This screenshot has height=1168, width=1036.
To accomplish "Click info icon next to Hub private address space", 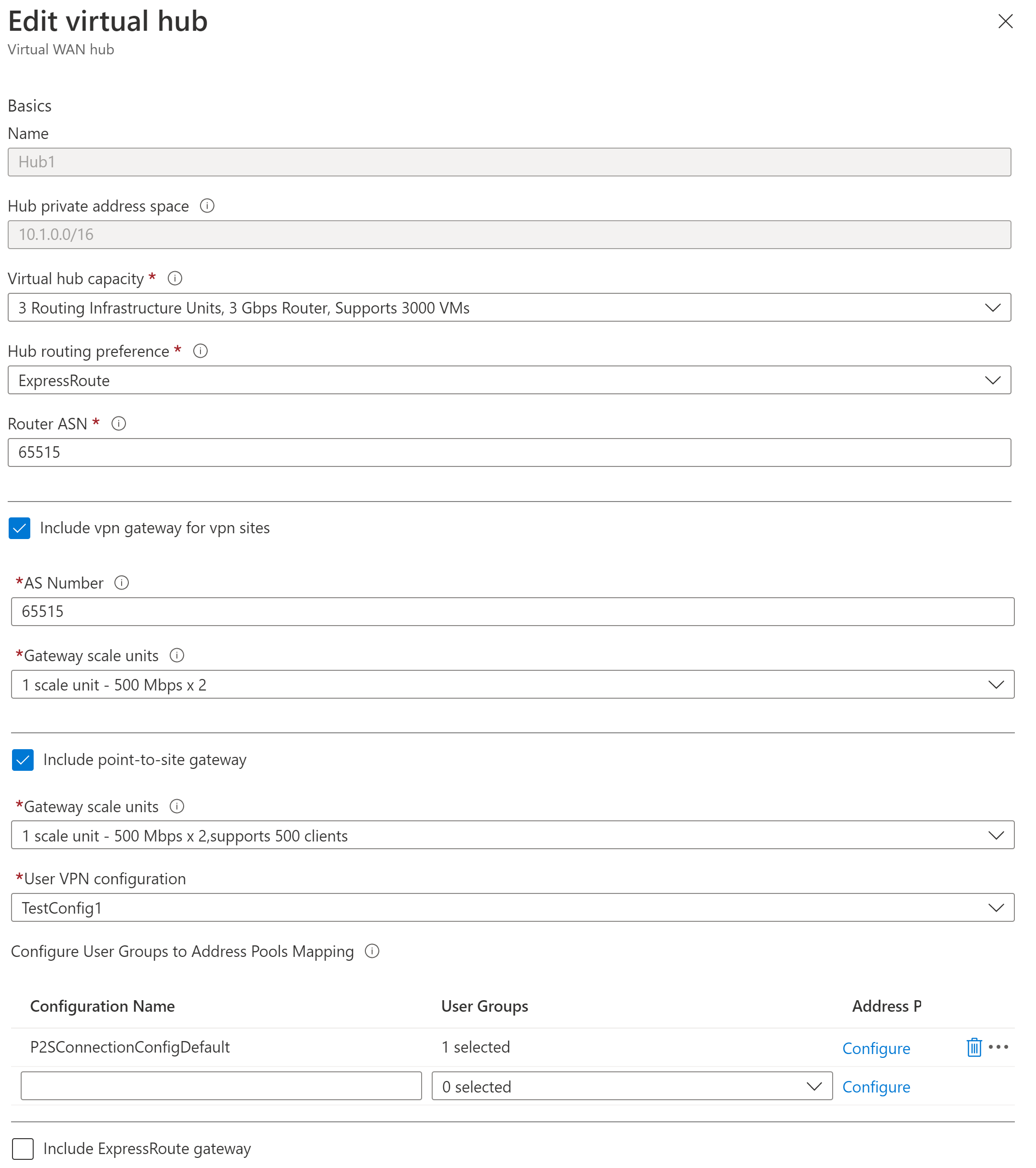I will [x=207, y=206].
